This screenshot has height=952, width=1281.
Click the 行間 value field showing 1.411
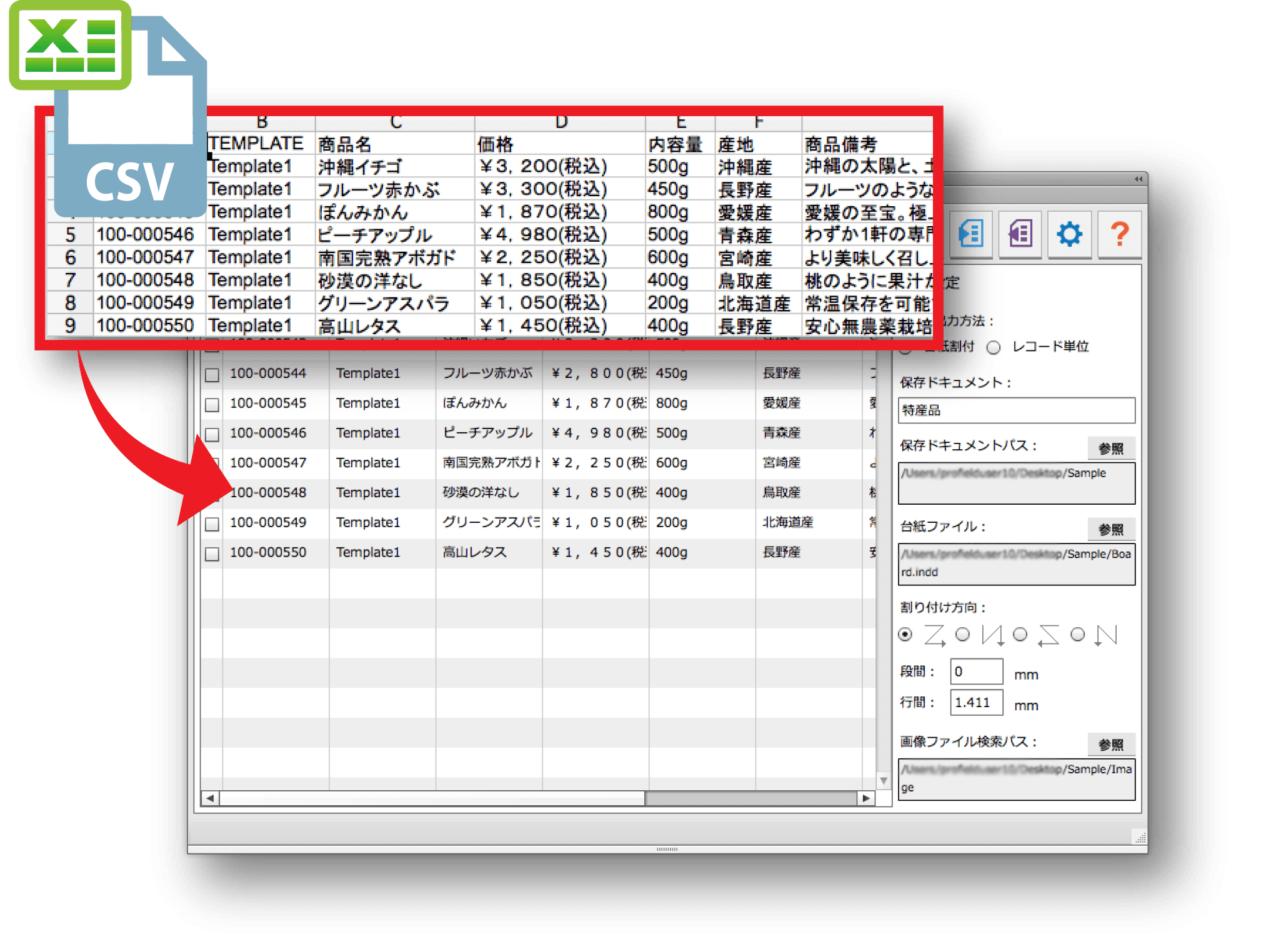point(977,702)
